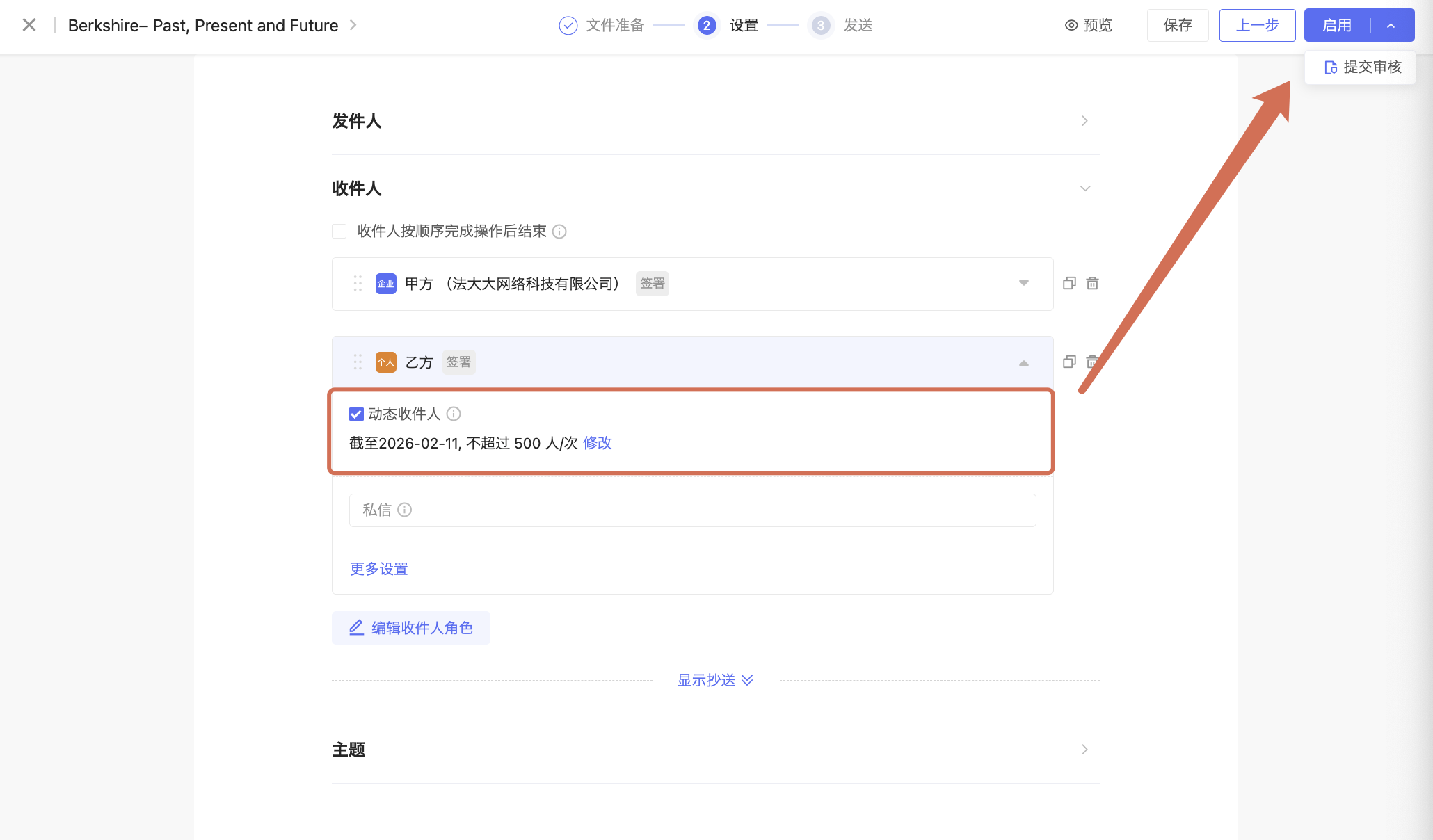Click the 修改 link for dynamic recipient
Image resolution: width=1433 pixels, height=840 pixels.
coord(597,443)
